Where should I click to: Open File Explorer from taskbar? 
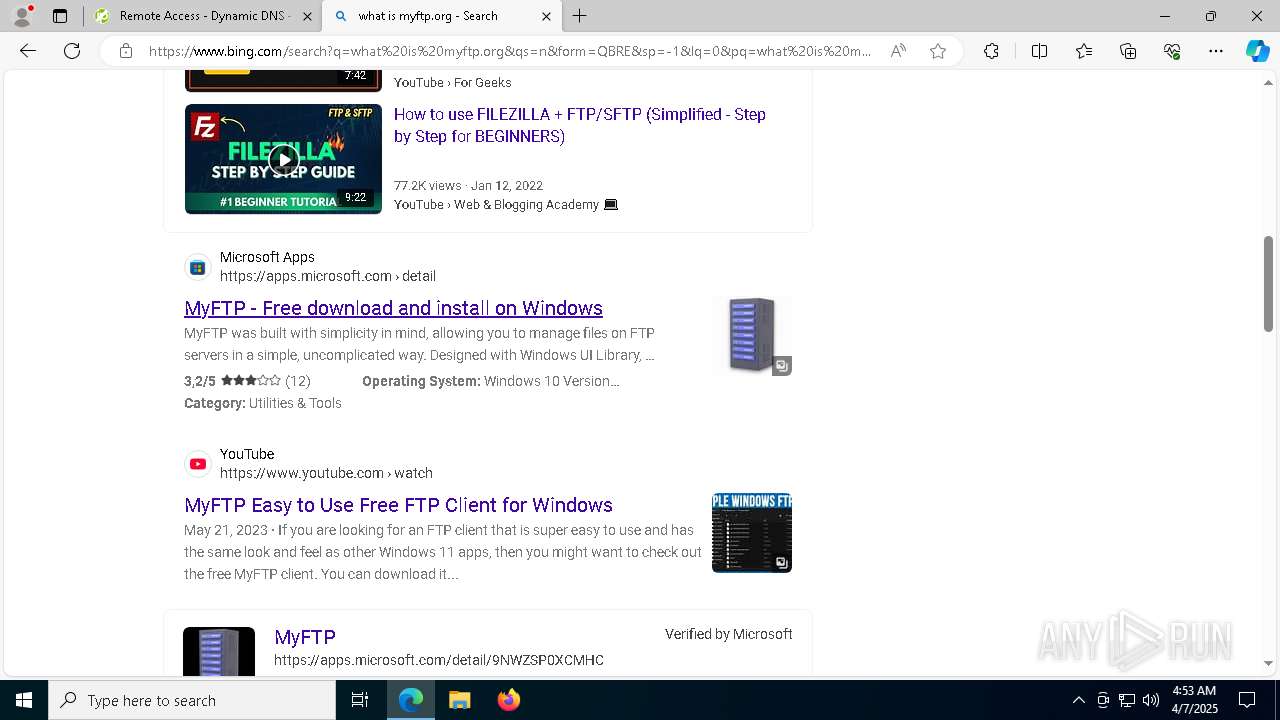[x=459, y=700]
